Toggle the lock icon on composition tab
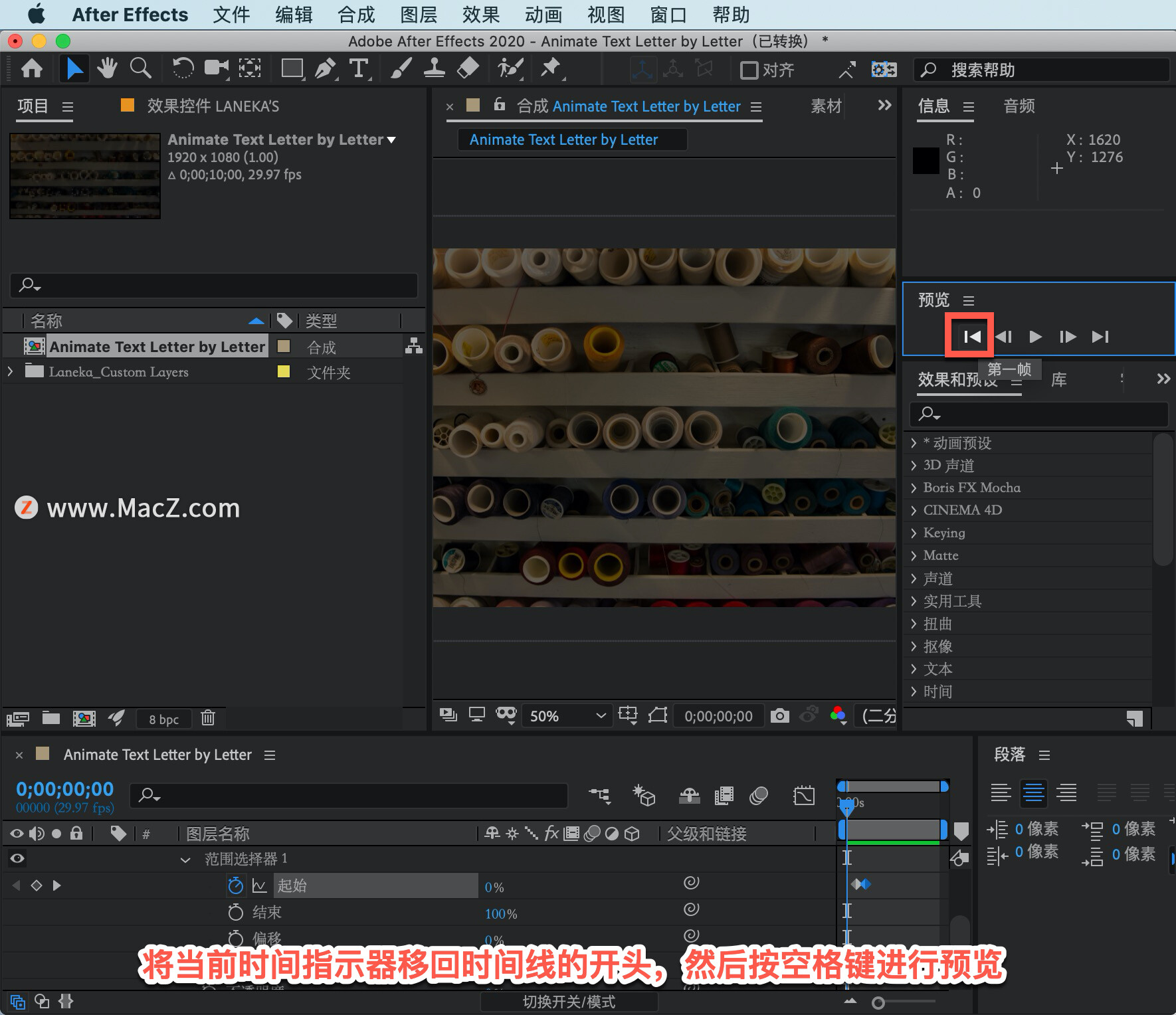 click(x=500, y=104)
